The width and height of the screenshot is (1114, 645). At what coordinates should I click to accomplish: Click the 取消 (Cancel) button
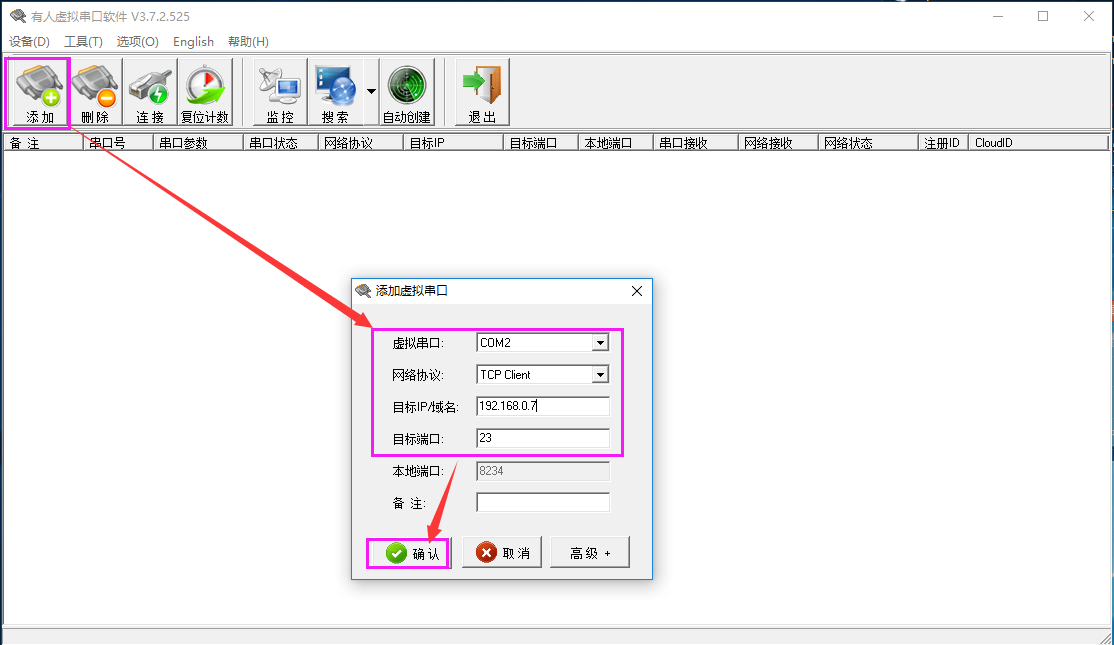click(x=502, y=553)
